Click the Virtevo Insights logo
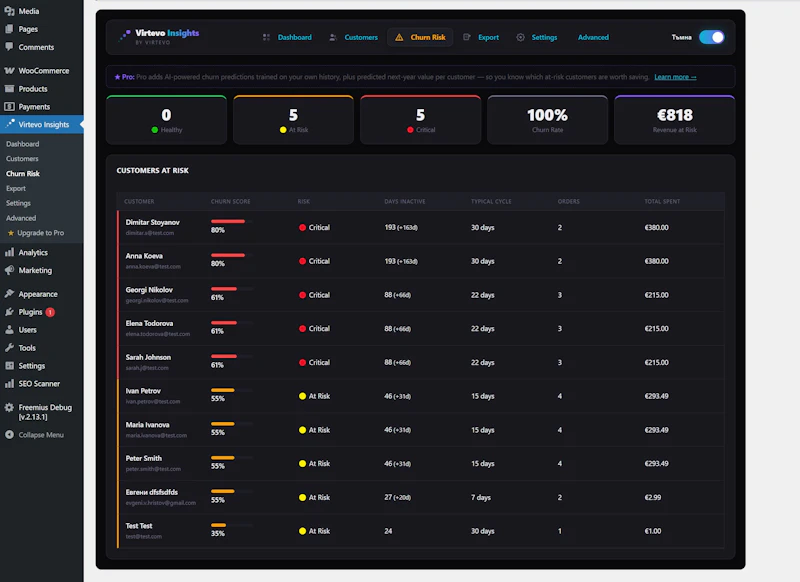This screenshot has height=582, width=800. point(159,36)
